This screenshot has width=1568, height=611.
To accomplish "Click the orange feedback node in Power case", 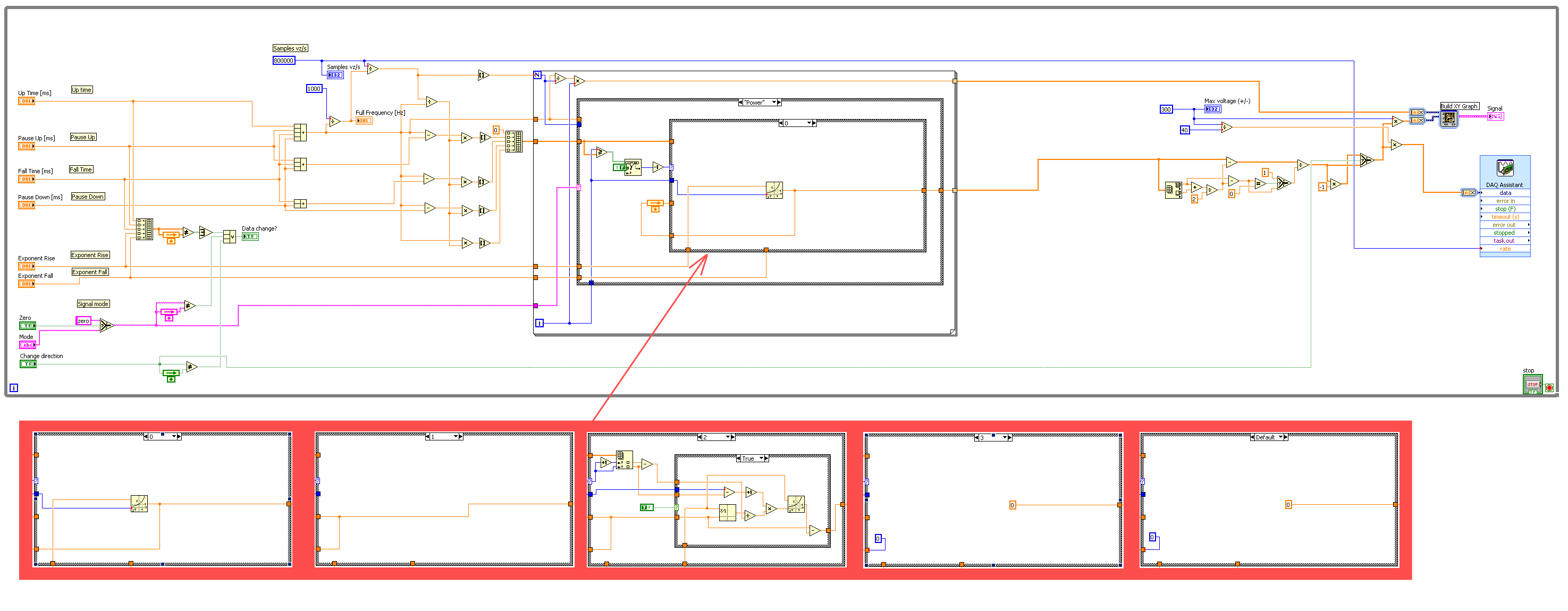I will [655, 206].
